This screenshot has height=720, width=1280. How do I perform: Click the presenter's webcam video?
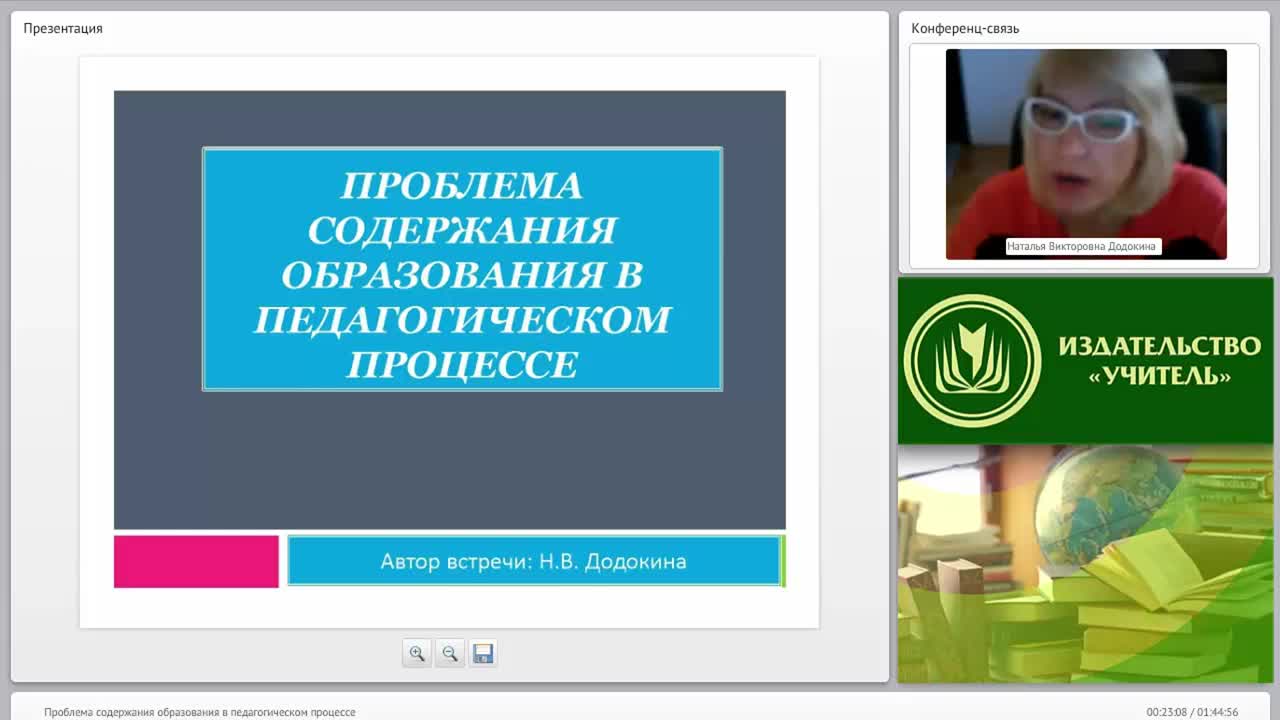(1086, 154)
